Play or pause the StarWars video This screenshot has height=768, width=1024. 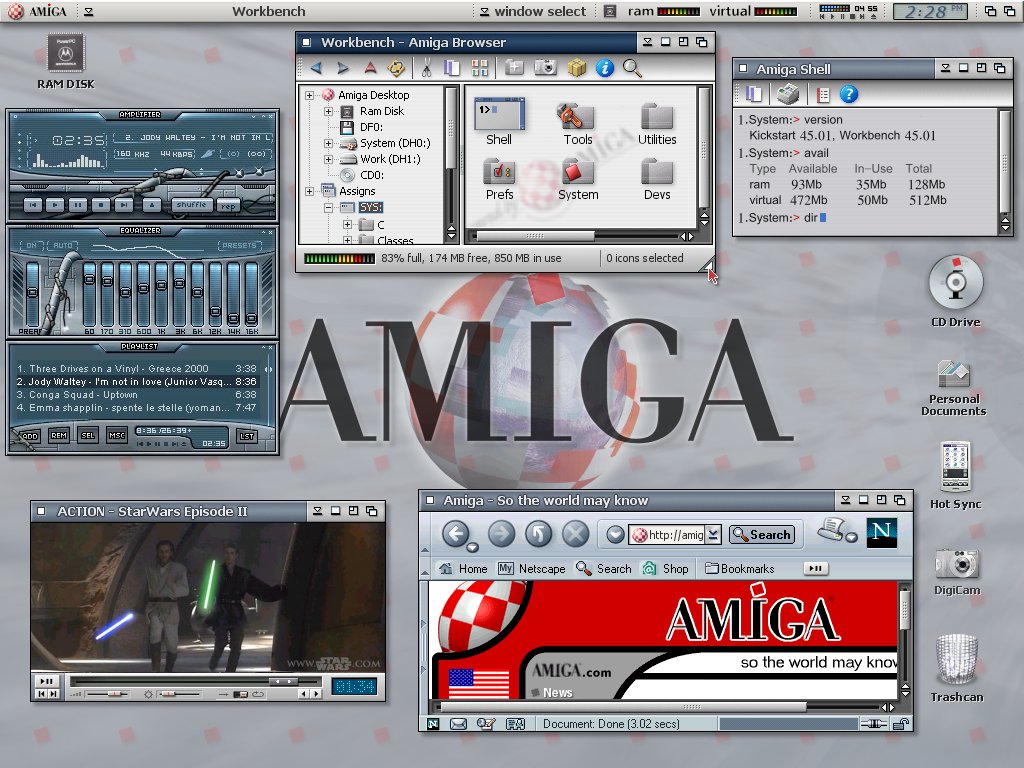tap(46, 681)
